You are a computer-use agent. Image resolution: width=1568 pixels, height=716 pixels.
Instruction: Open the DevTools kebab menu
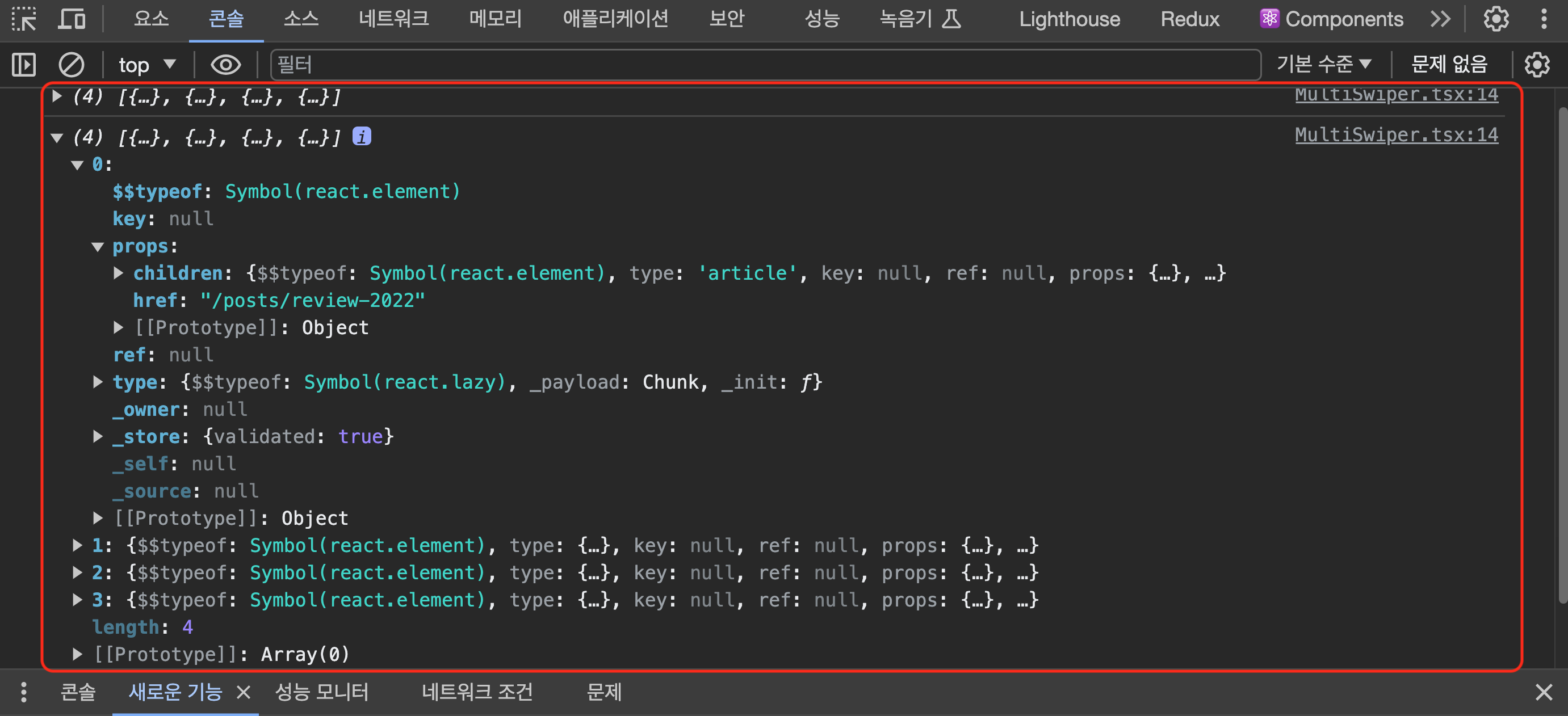pyautogui.click(x=1544, y=19)
